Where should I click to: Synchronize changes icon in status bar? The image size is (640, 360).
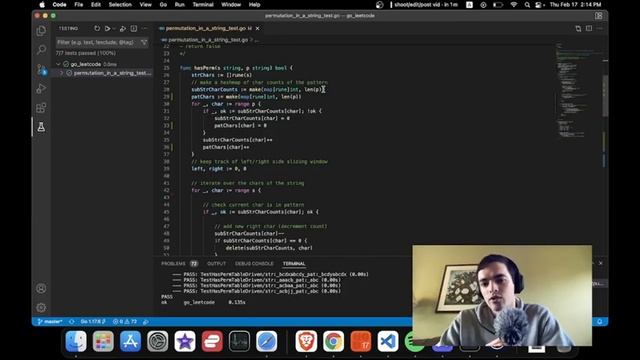[x=72, y=322]
